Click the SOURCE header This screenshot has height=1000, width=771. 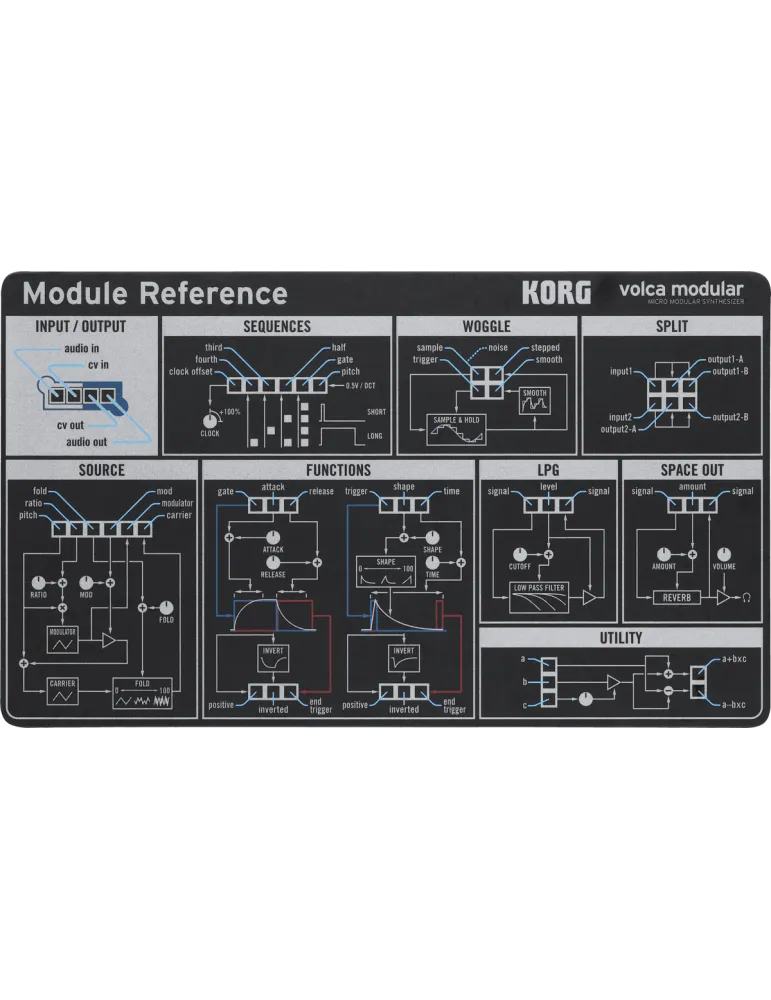(101, 470)
